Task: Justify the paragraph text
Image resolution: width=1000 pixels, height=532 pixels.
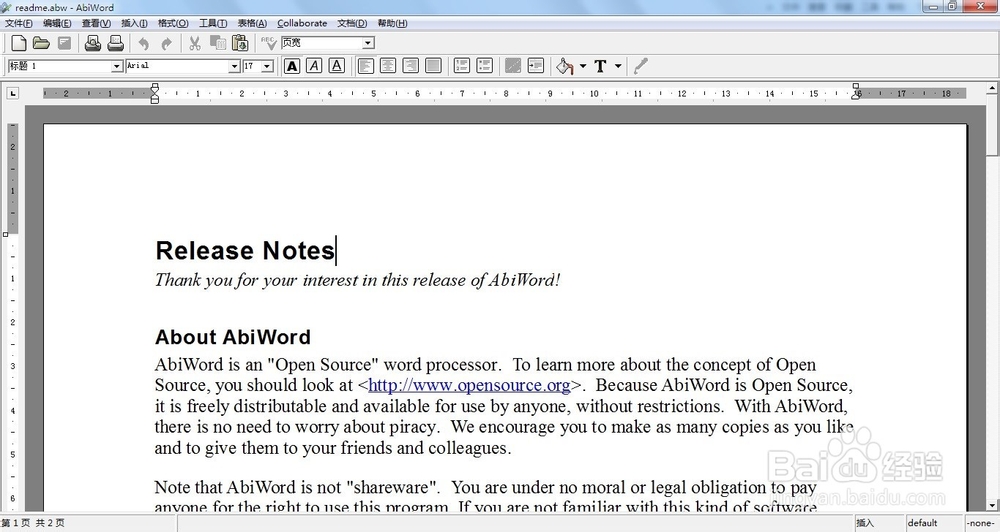Action: pyautogui.click(x=434, y=66)
